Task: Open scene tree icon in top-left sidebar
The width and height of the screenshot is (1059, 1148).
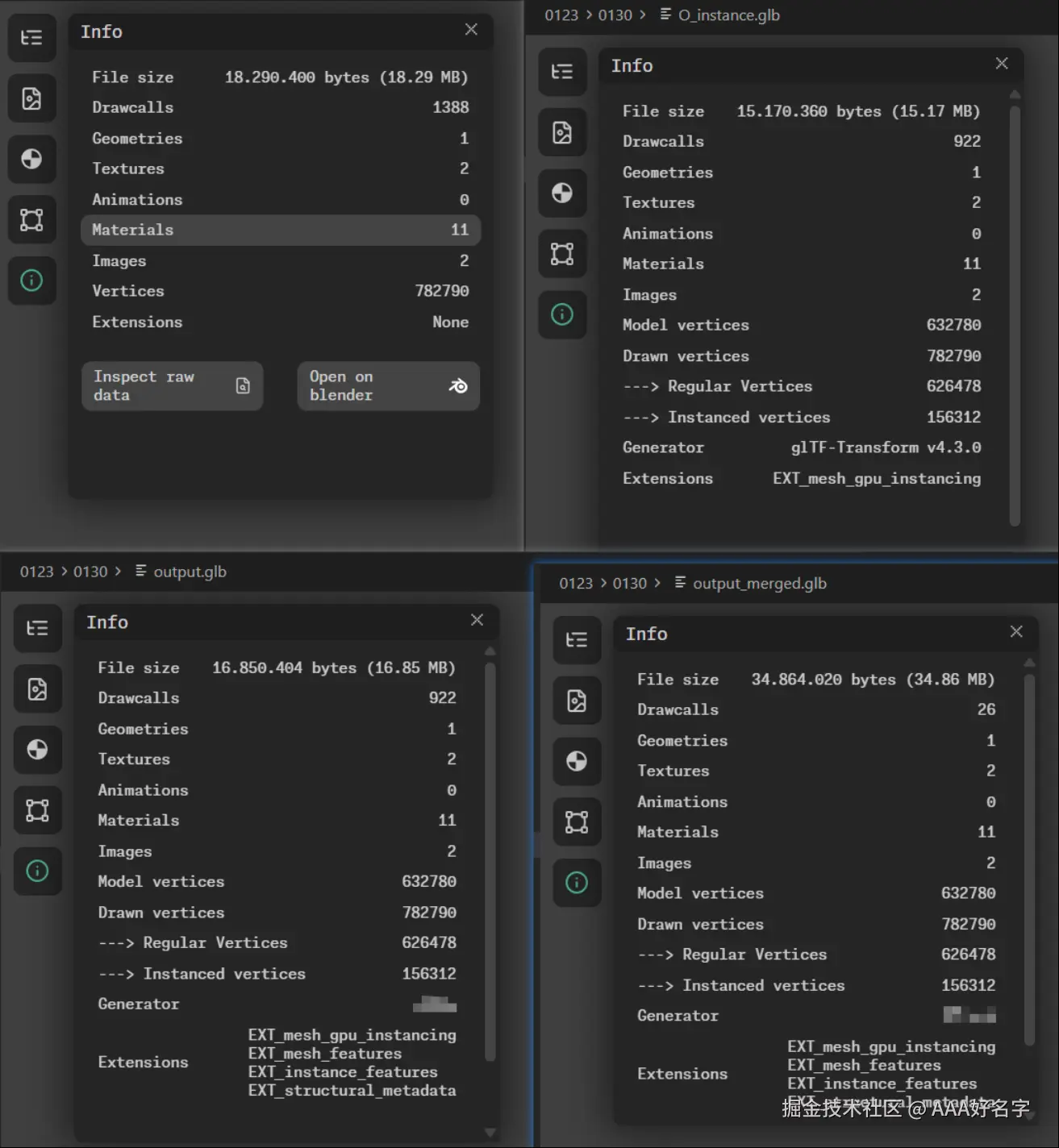Action: click(x=31, y=38)
